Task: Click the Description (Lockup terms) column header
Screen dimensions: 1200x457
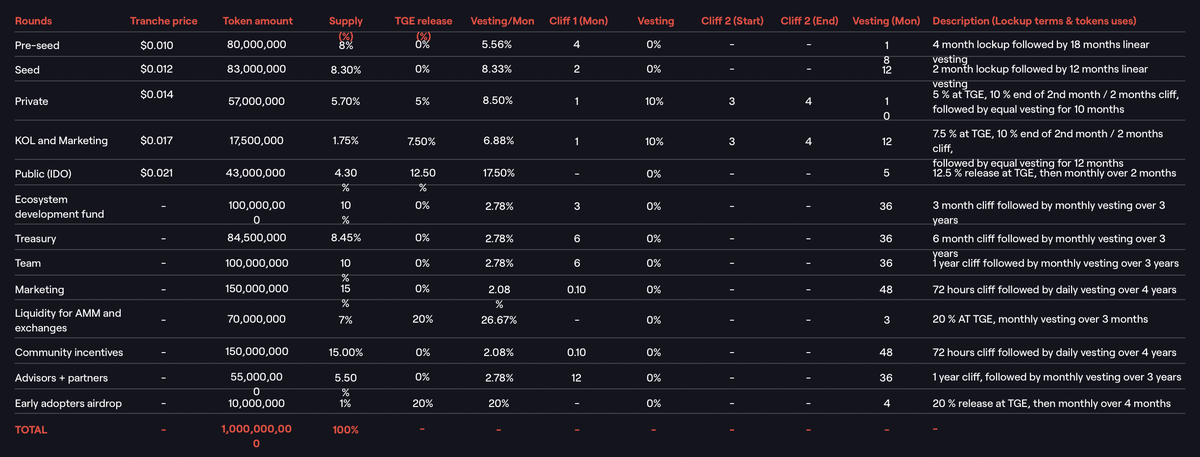Action: click(x=1040, y=21)
